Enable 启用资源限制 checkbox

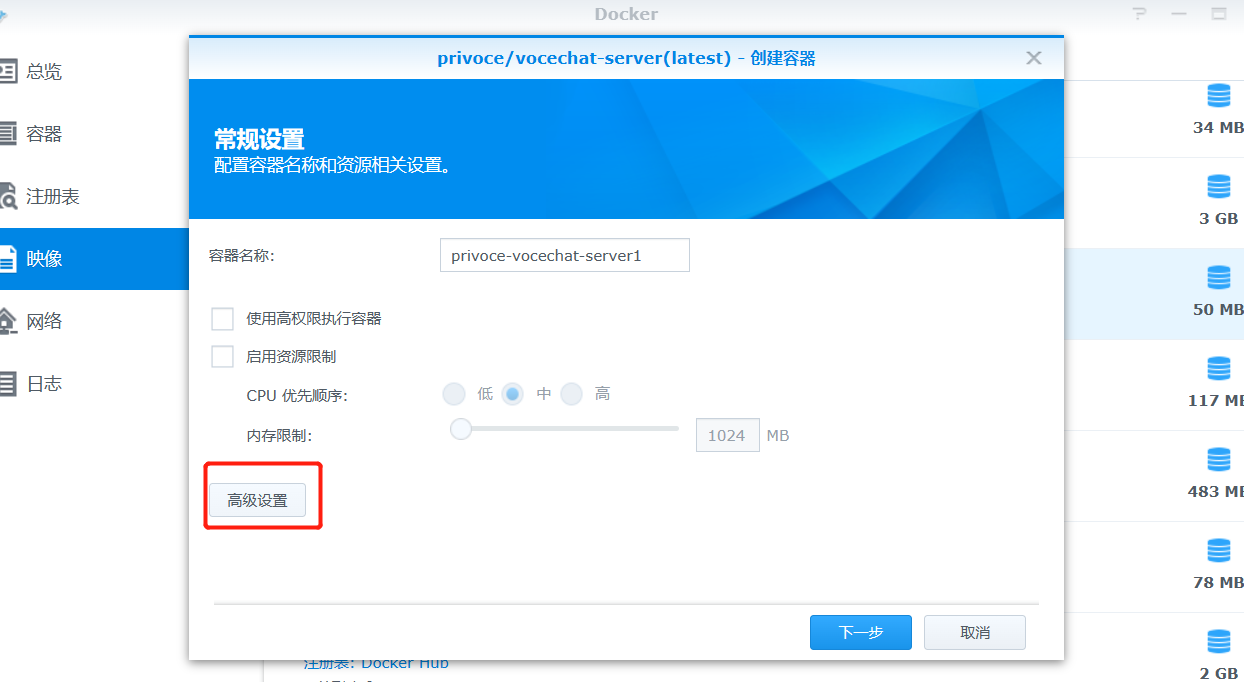[x=222, y=356]
